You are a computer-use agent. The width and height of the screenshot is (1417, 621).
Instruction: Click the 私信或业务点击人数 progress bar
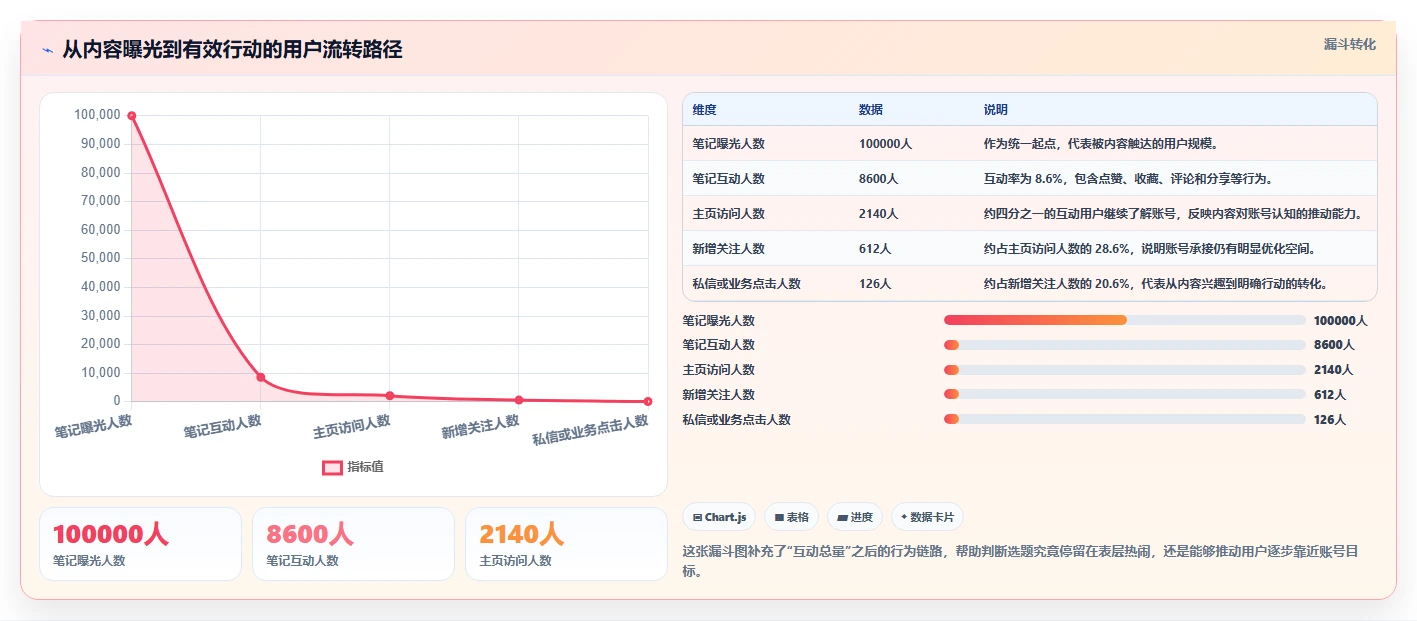(x=1125, y=420)
